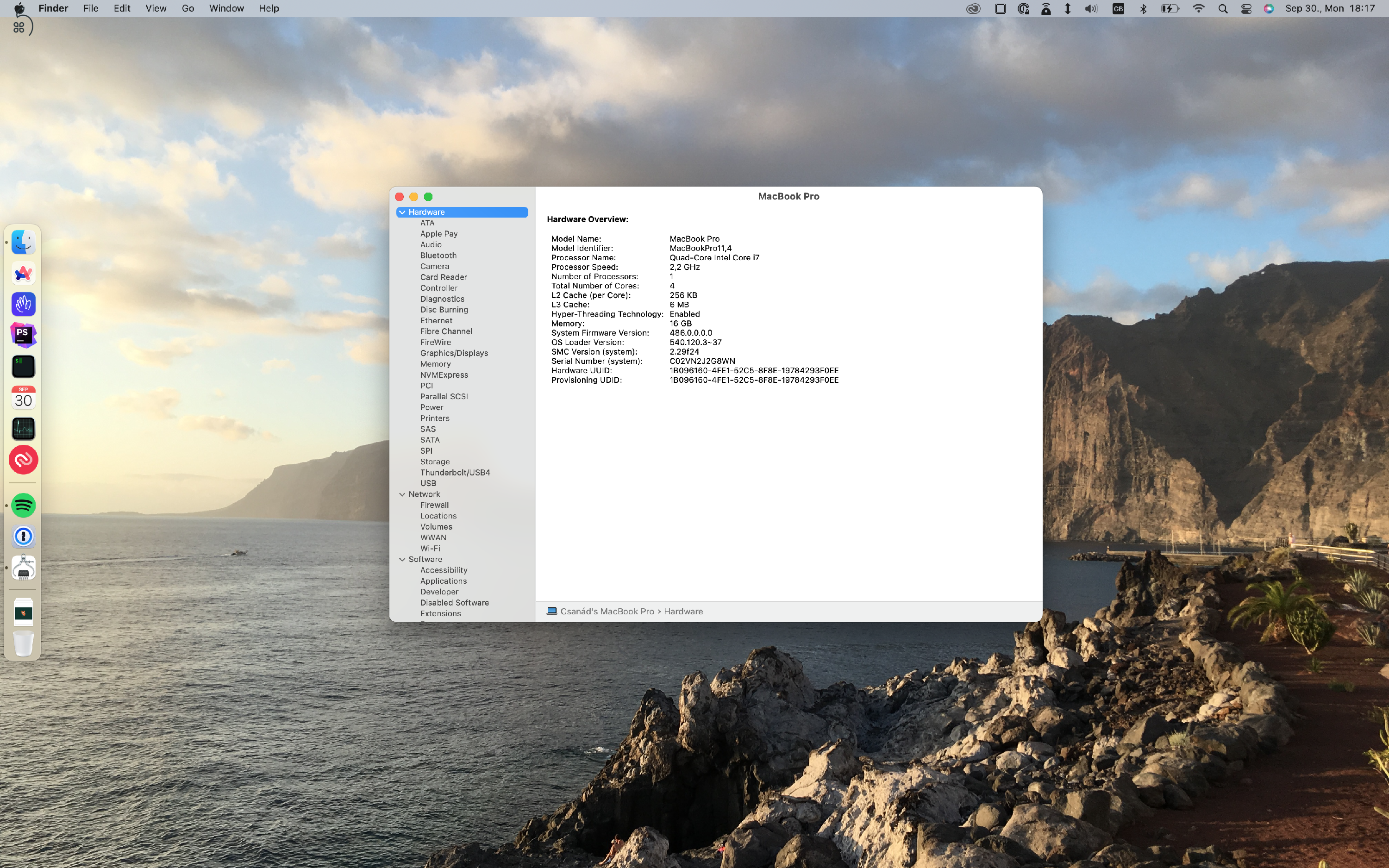Open the File menu

pyautogui.click(x=91, y=8)
